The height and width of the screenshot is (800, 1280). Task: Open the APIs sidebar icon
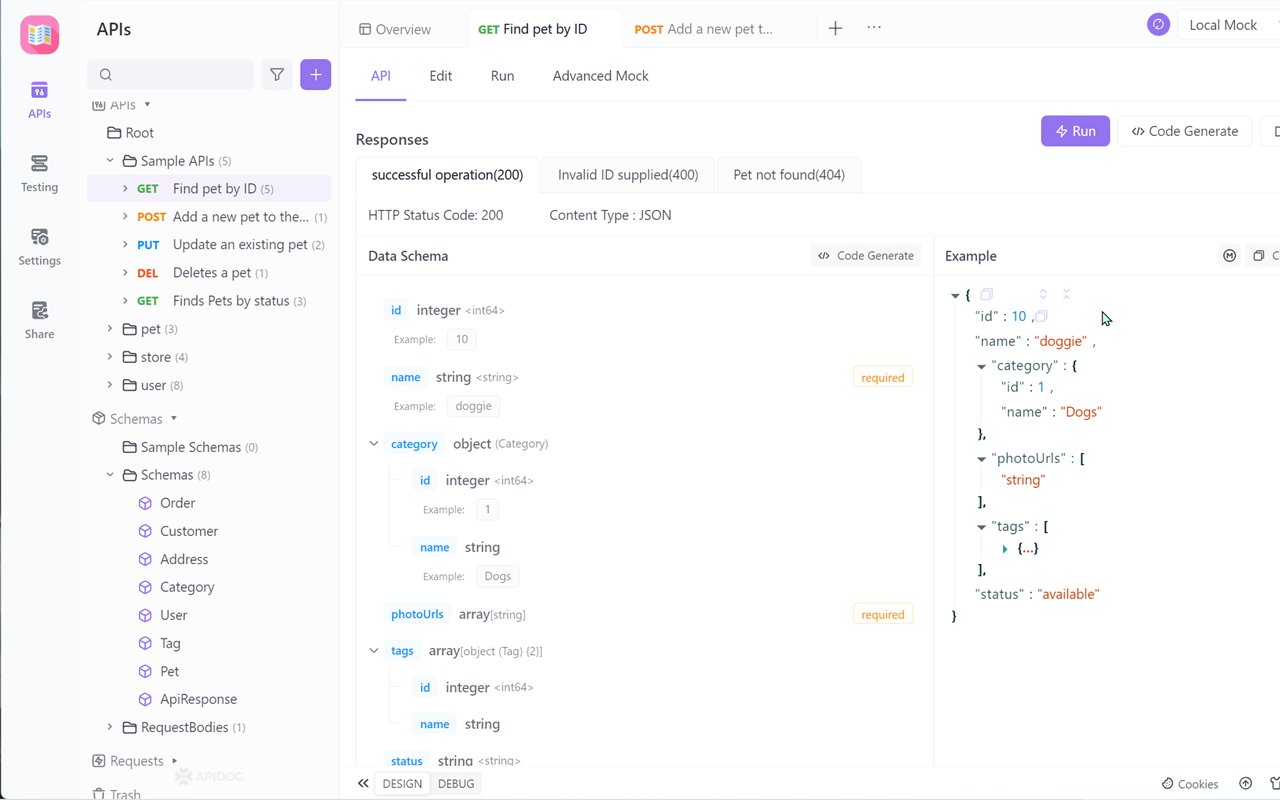pos(39,97)
